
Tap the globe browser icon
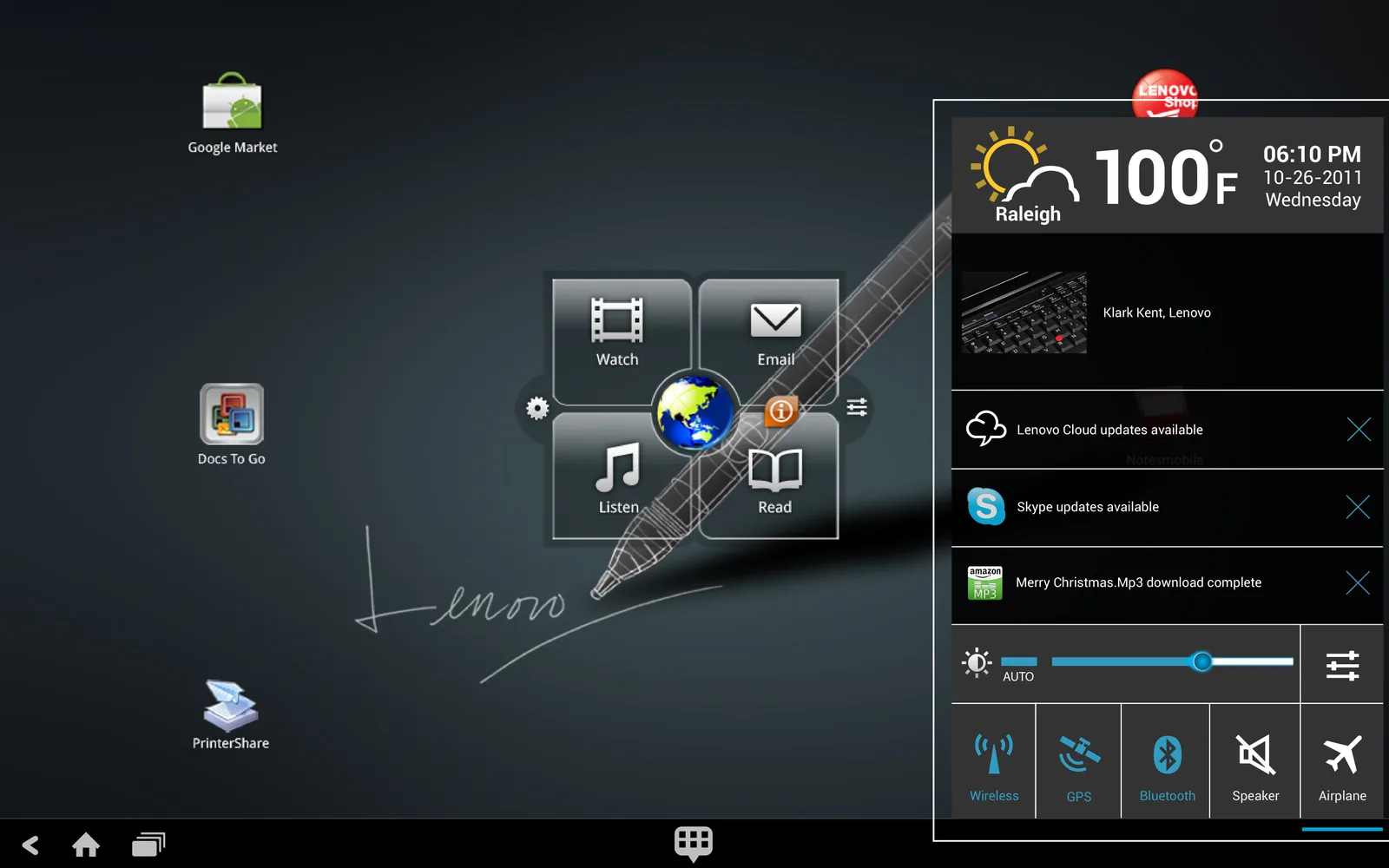(694, 413)
